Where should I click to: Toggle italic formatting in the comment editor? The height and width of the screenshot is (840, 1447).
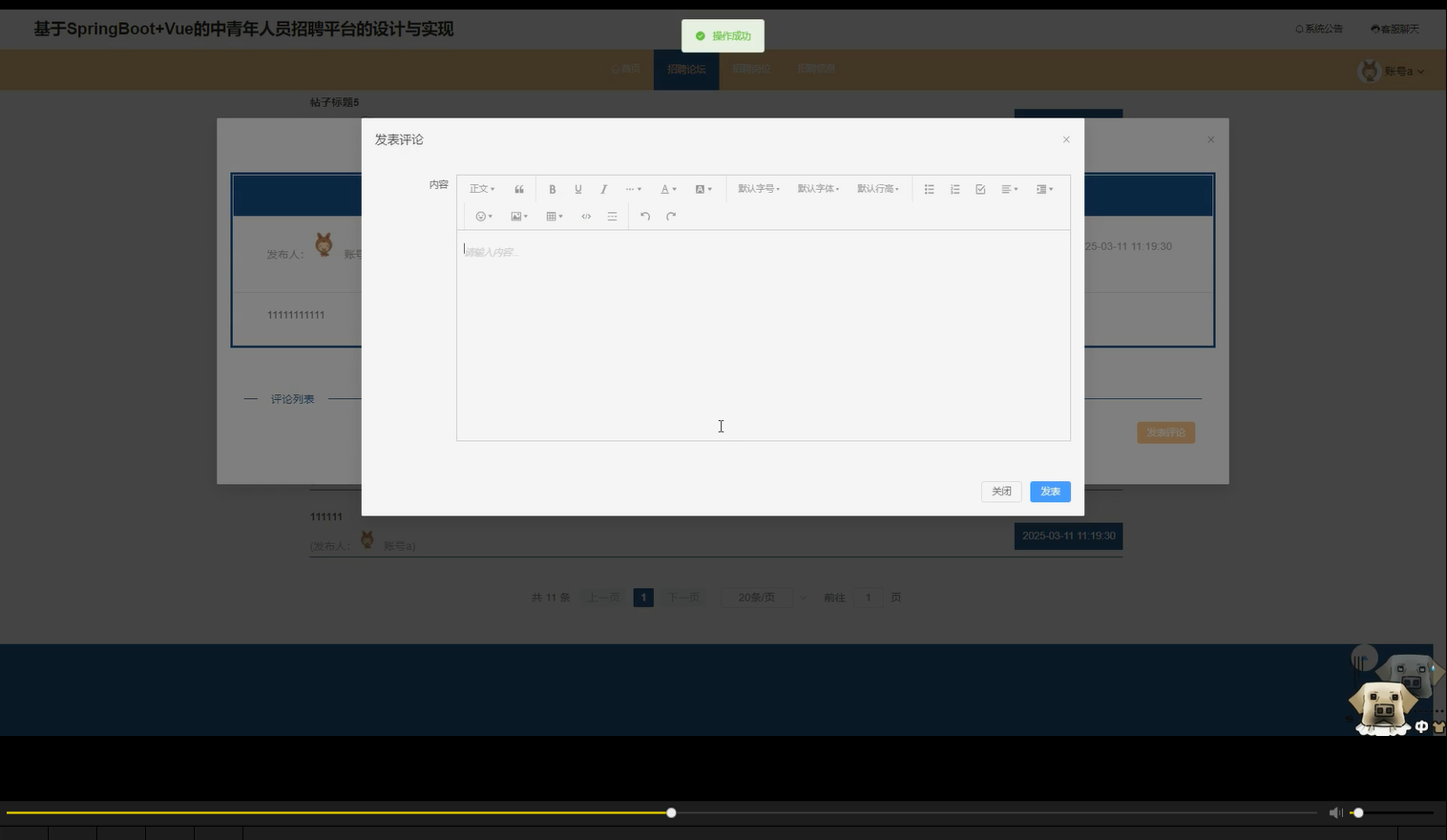[x=603, y=189]
